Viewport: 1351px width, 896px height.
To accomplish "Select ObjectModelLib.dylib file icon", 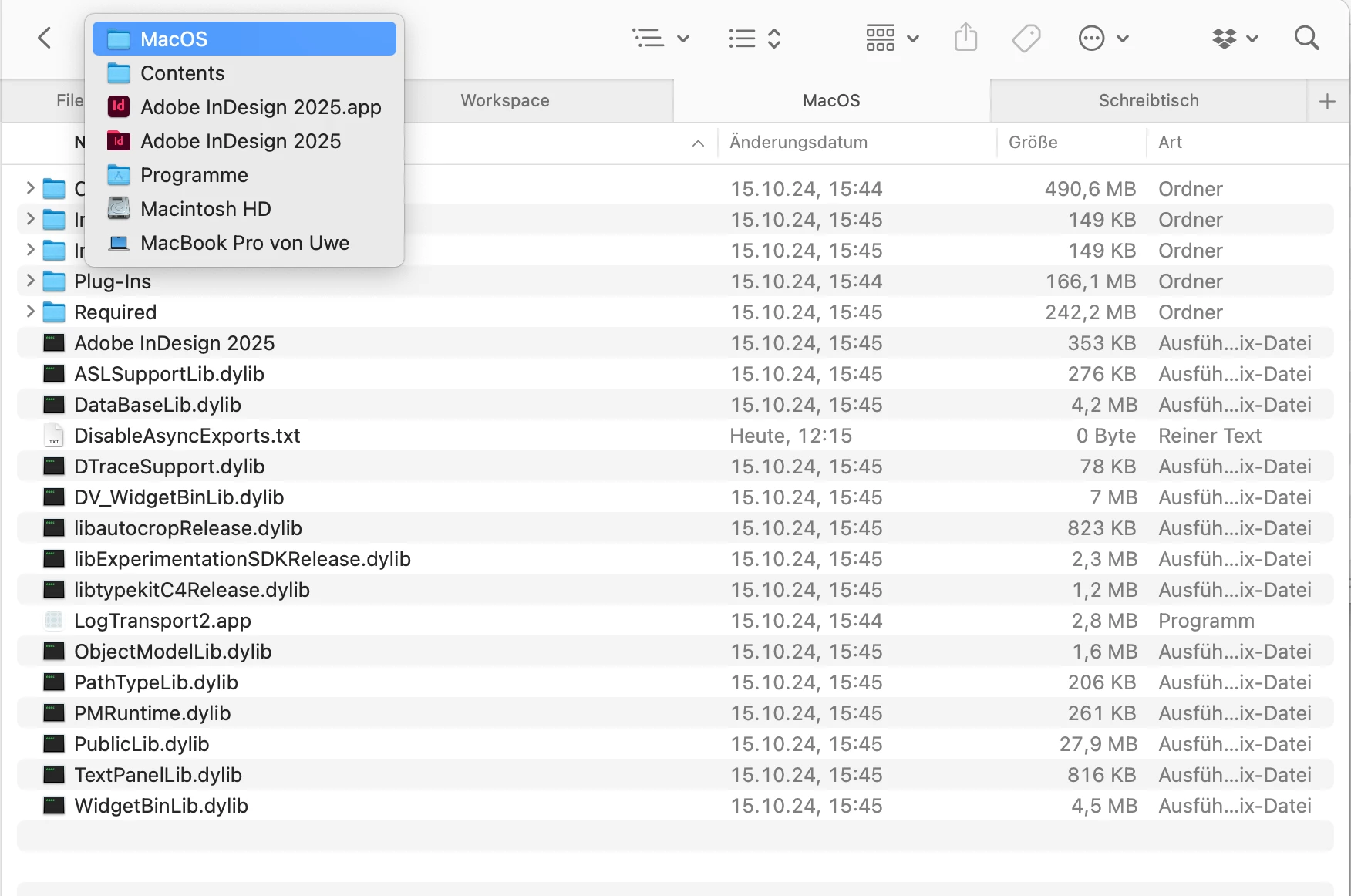I will 54,652.
